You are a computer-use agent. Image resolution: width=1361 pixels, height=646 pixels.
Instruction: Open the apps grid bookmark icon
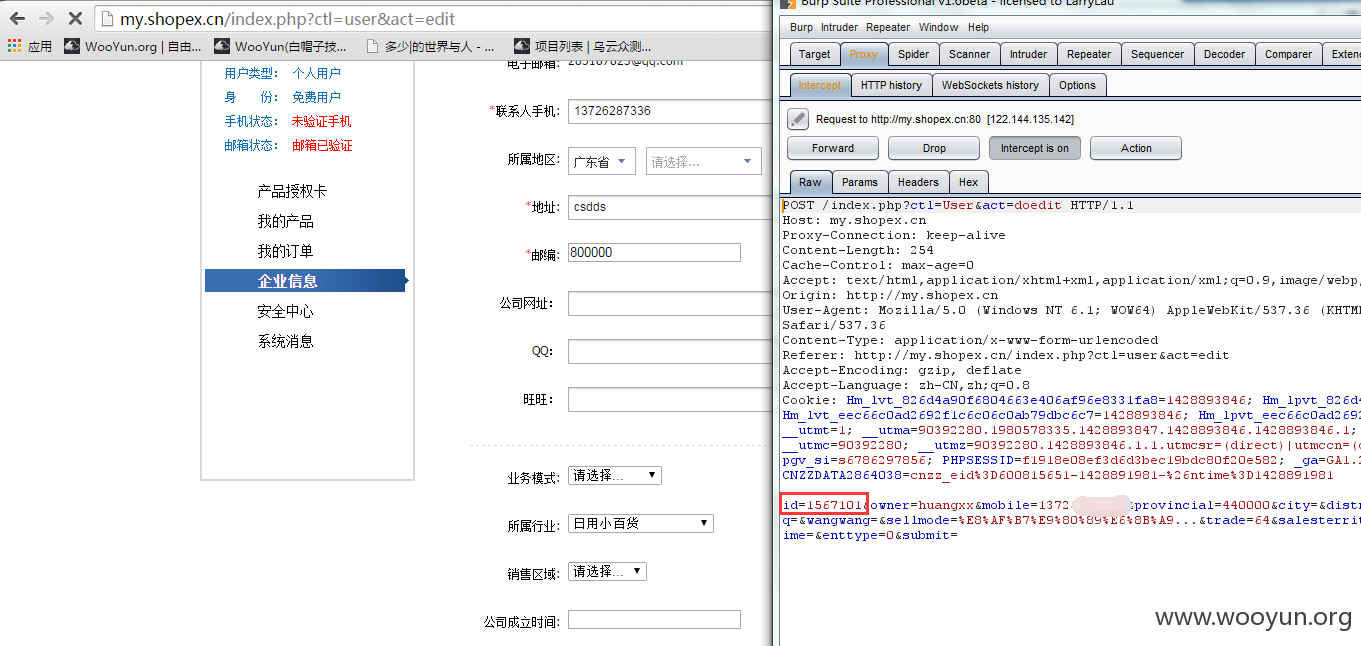(14, 46)
